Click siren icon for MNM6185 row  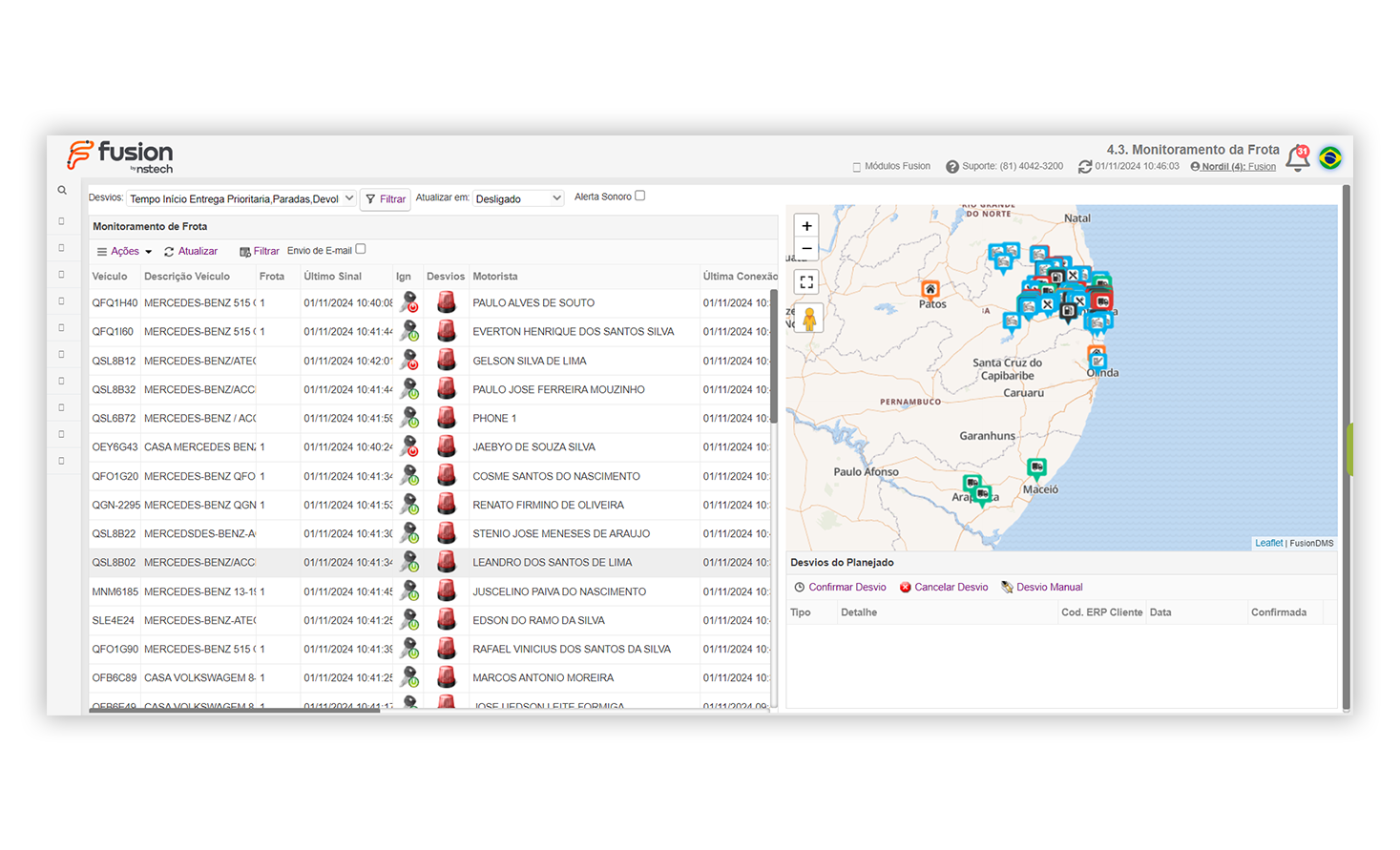point(446,591)
